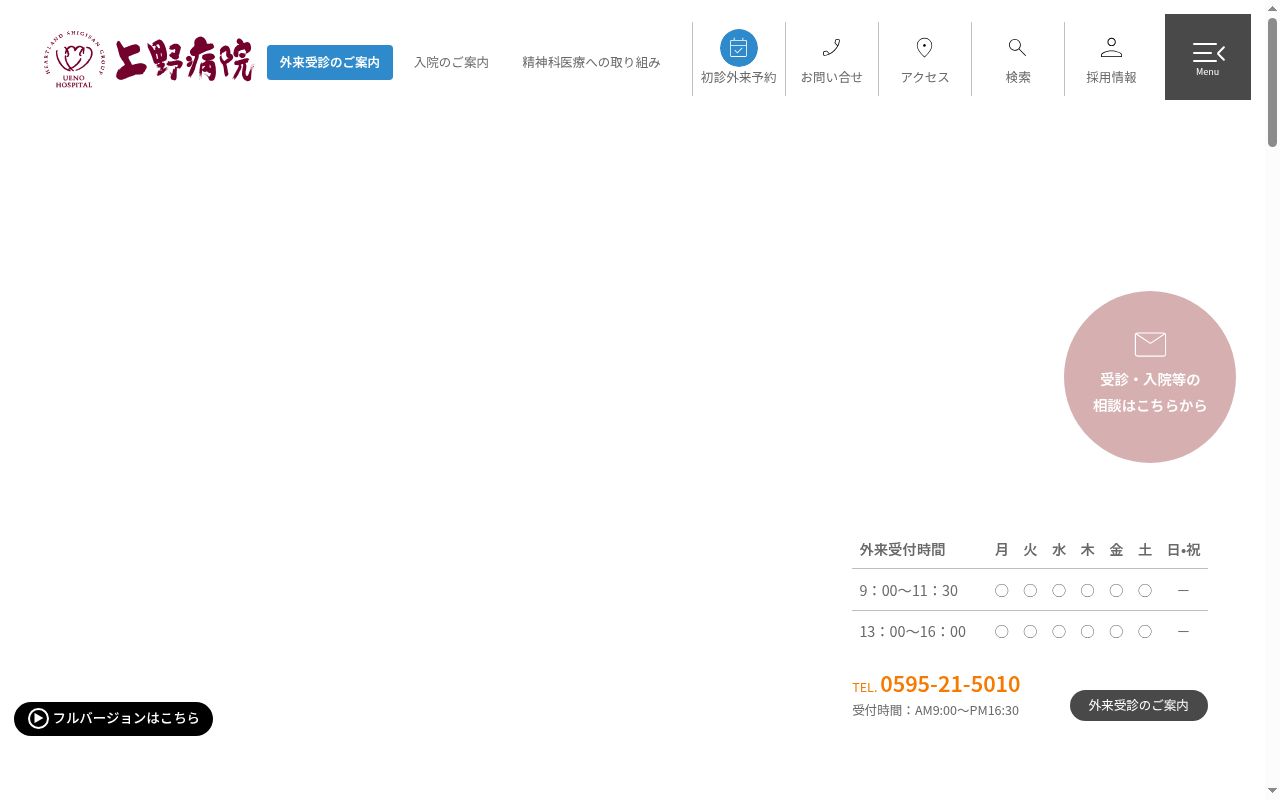Click the 受付時間：AM9:00〜PM16:30 text
This screenshot has width=1280, height=800.
935,710
